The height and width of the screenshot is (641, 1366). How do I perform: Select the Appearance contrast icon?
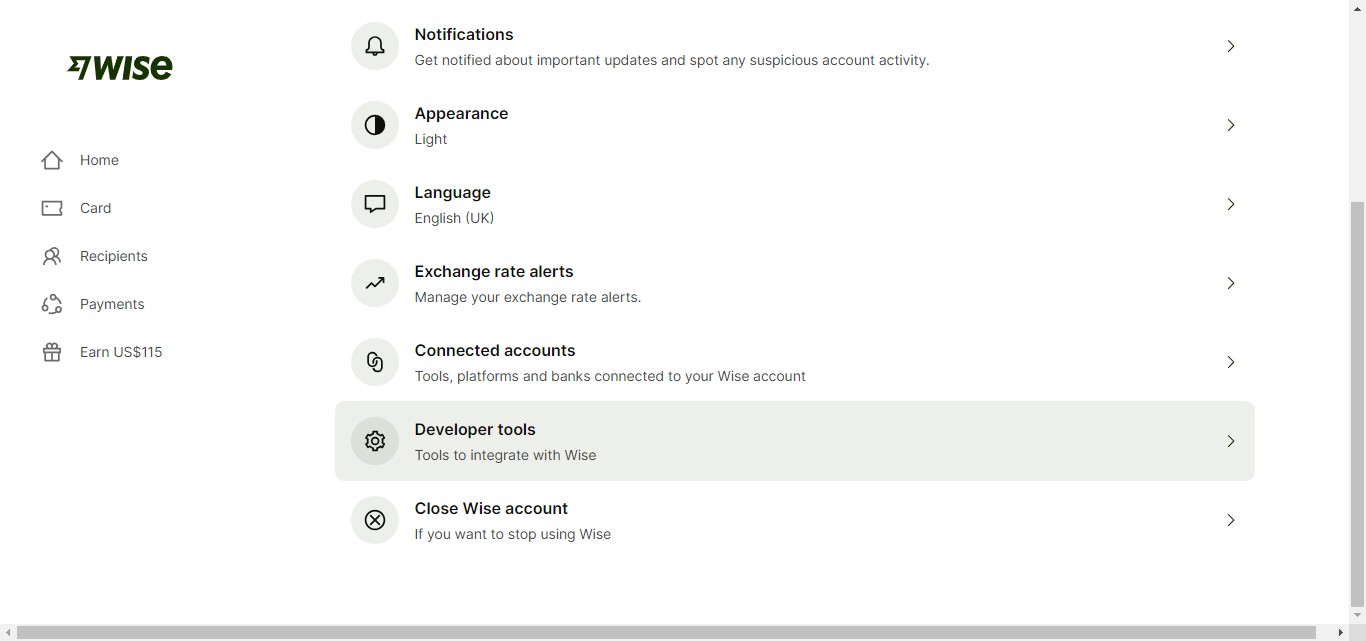click(374, 125)
